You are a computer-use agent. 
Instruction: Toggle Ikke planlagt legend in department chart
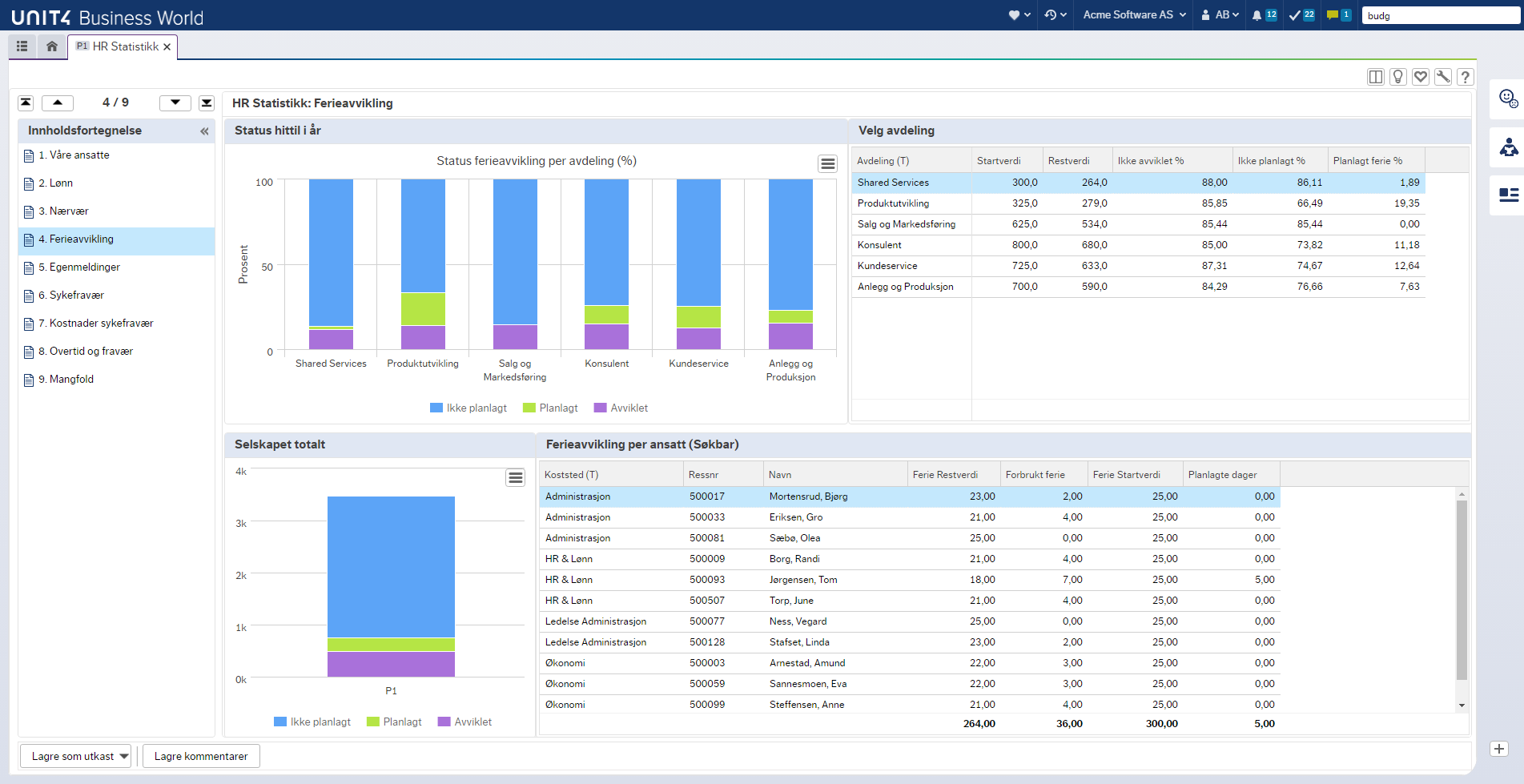[468, 408]
